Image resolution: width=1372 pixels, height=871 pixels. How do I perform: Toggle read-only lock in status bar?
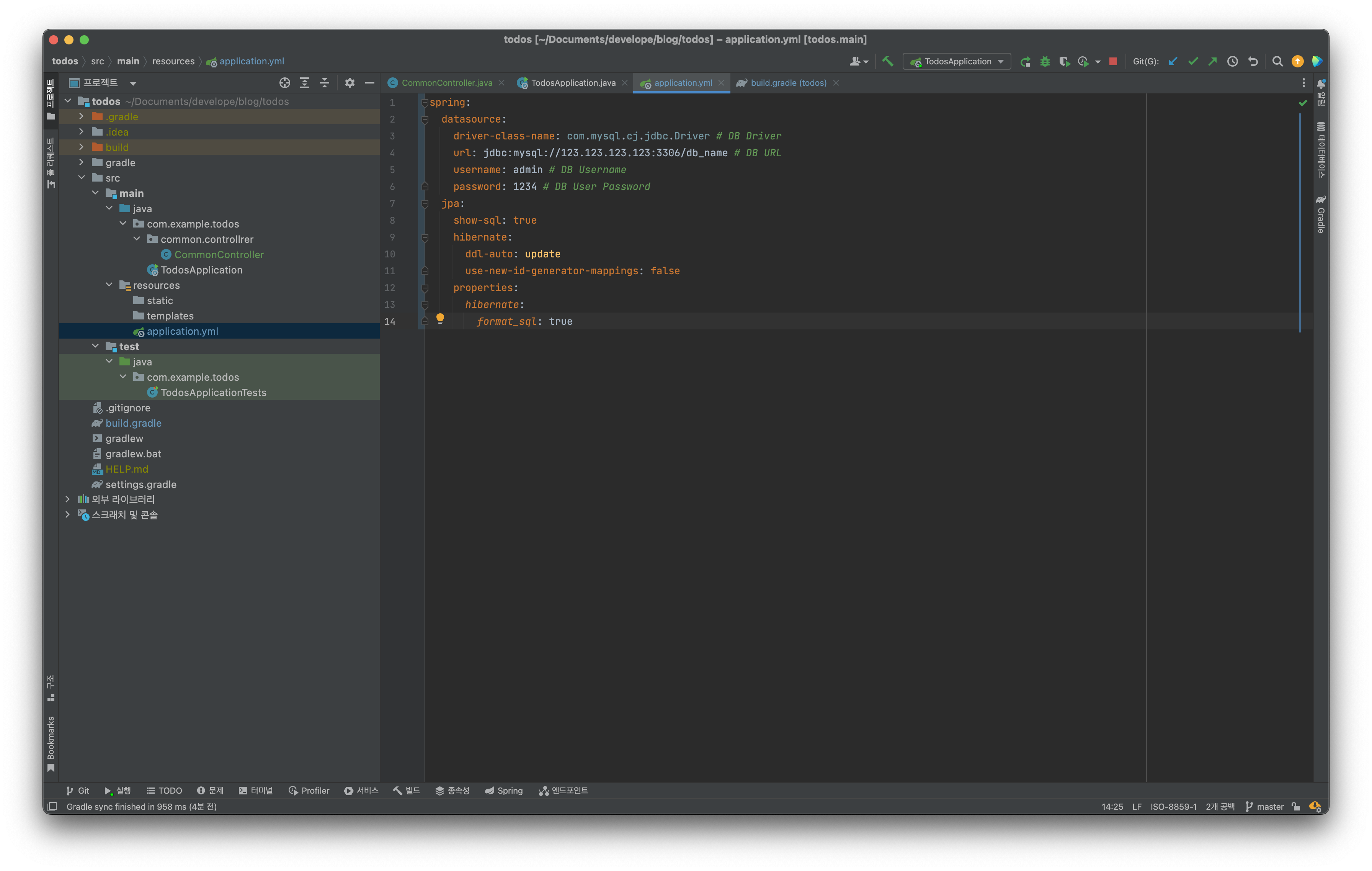click(x=1296, y=807)
